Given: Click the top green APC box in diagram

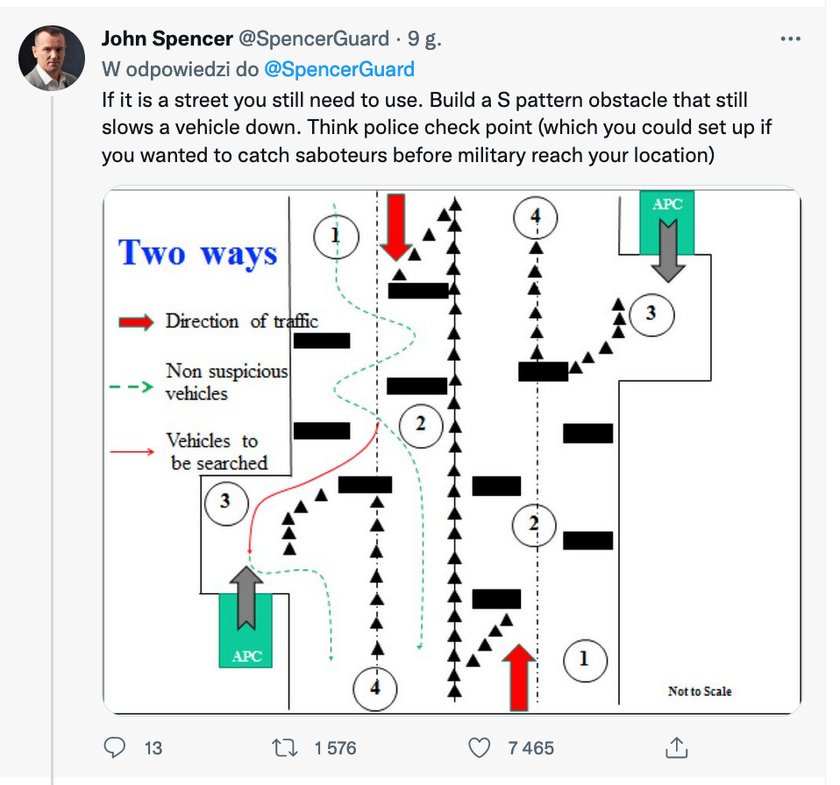Looking at the screenshot, I should 667,222.
